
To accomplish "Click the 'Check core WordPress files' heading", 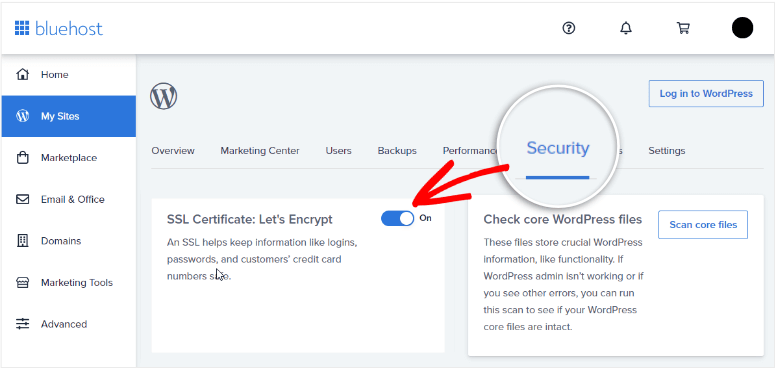I will (x=562, y=219).
